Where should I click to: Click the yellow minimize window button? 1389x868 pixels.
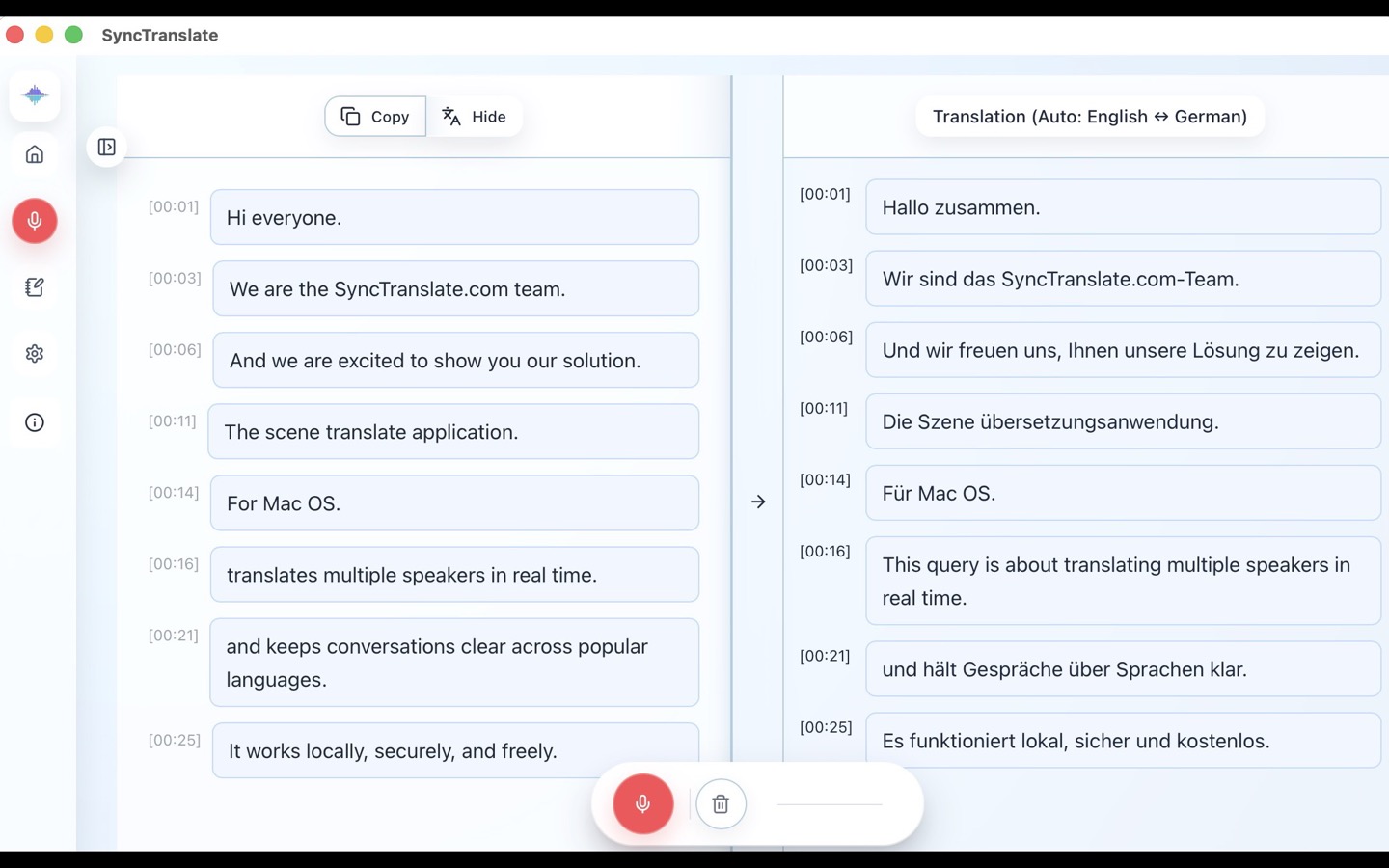[44, 35]
